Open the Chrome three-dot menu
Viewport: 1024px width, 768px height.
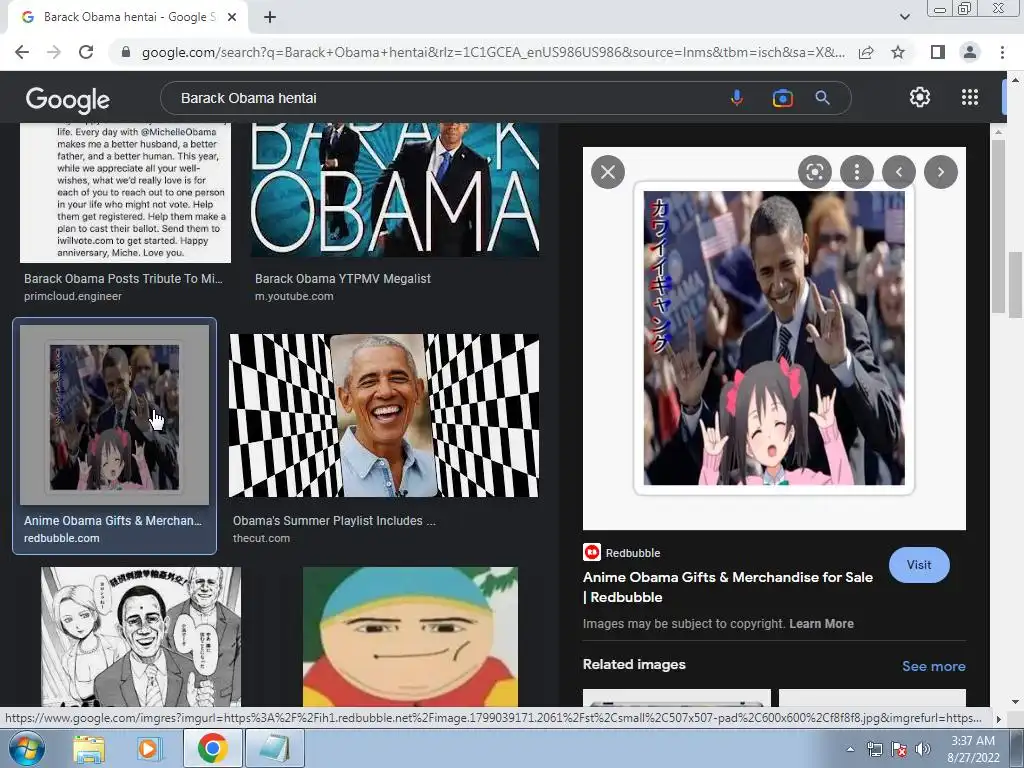click(x=1002, y=52)
